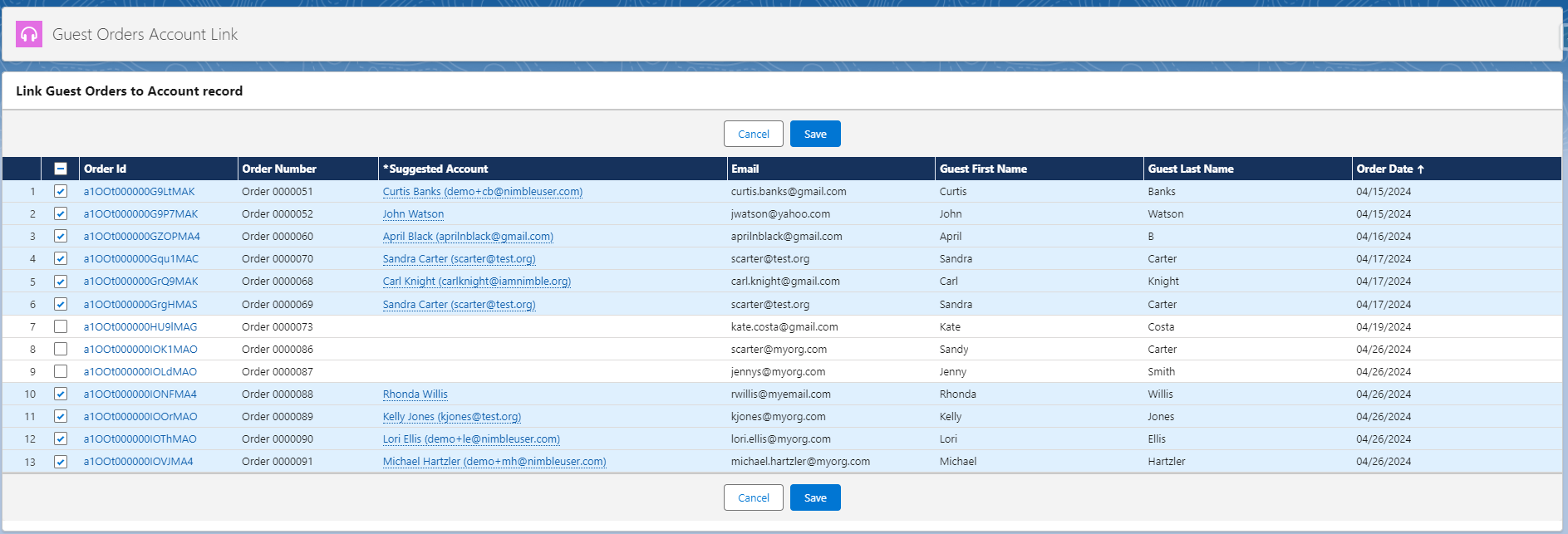Open order link a1OOt000000G9LtMAK
Screen dimensions: 1568x534
(139, 191)
